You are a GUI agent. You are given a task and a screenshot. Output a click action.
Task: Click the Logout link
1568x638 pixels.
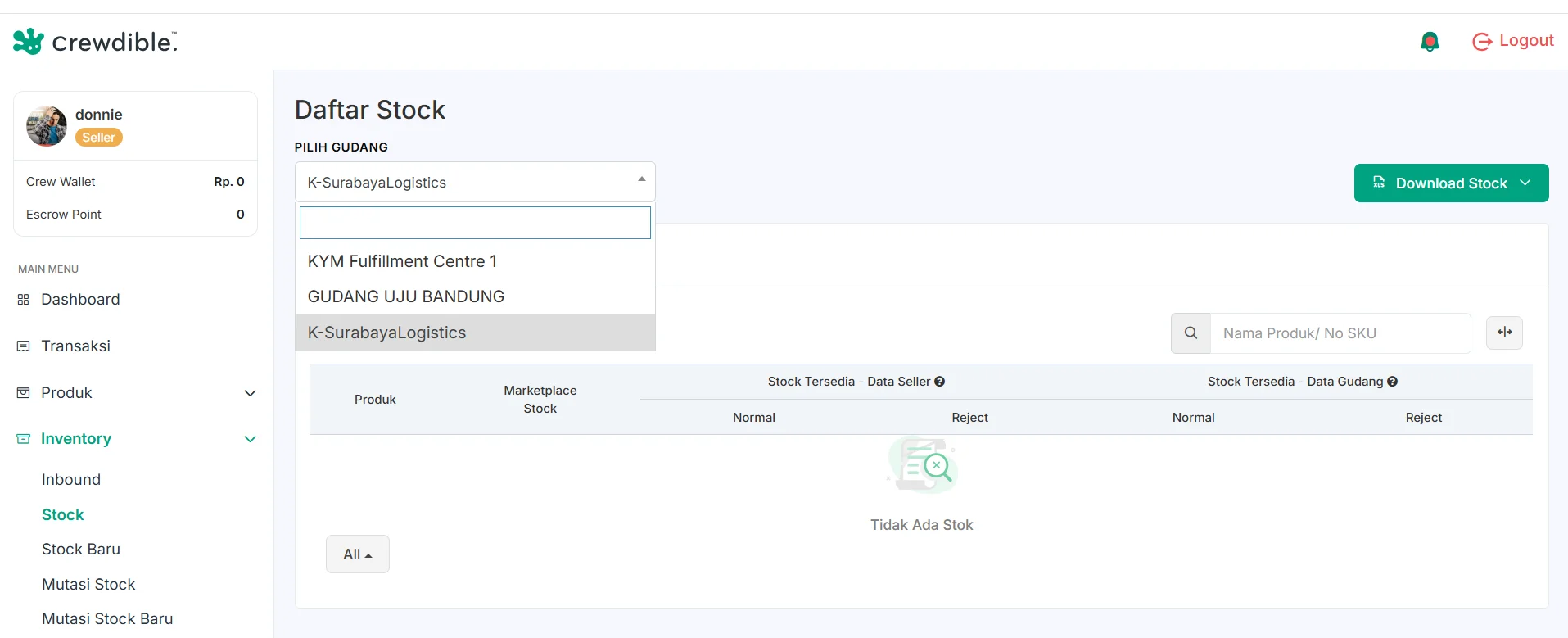1513,41
